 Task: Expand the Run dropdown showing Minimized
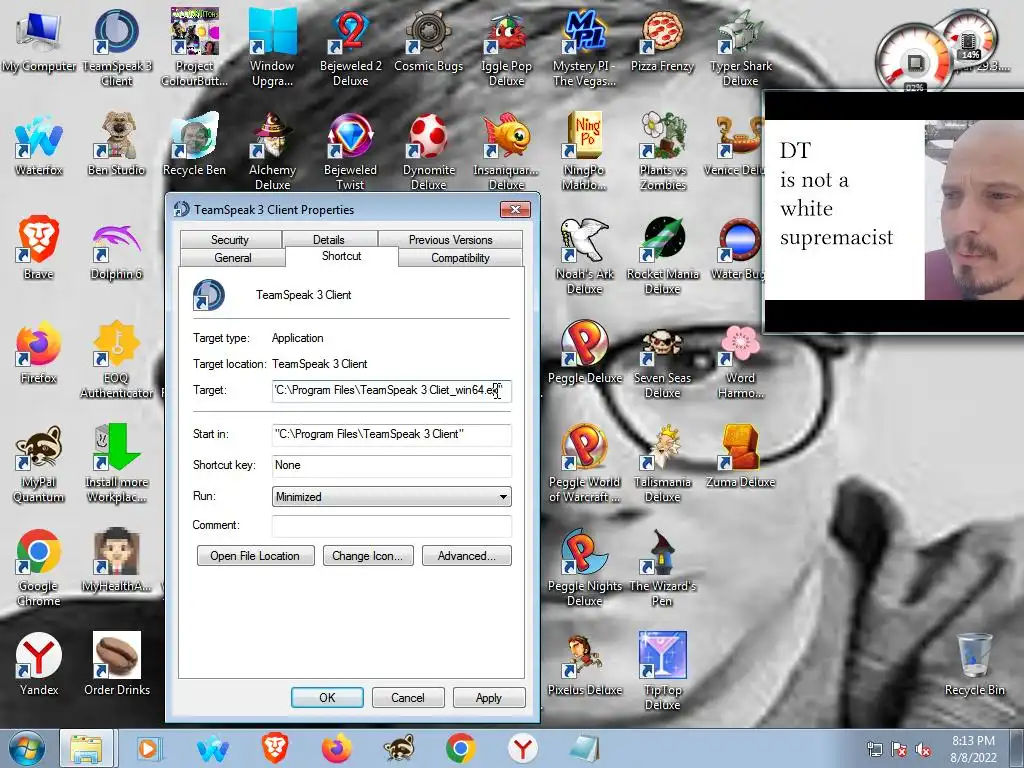pyautogui.click(x=391, y=496)
